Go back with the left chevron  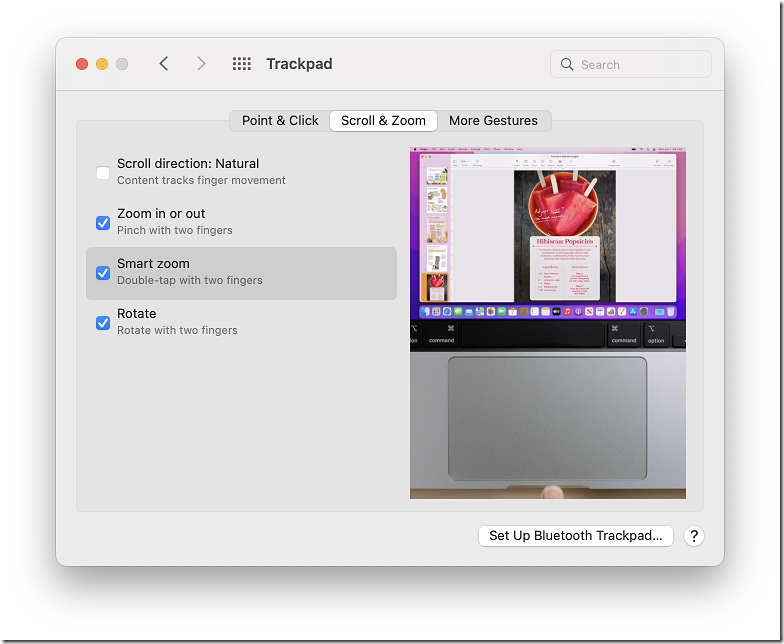164,64
